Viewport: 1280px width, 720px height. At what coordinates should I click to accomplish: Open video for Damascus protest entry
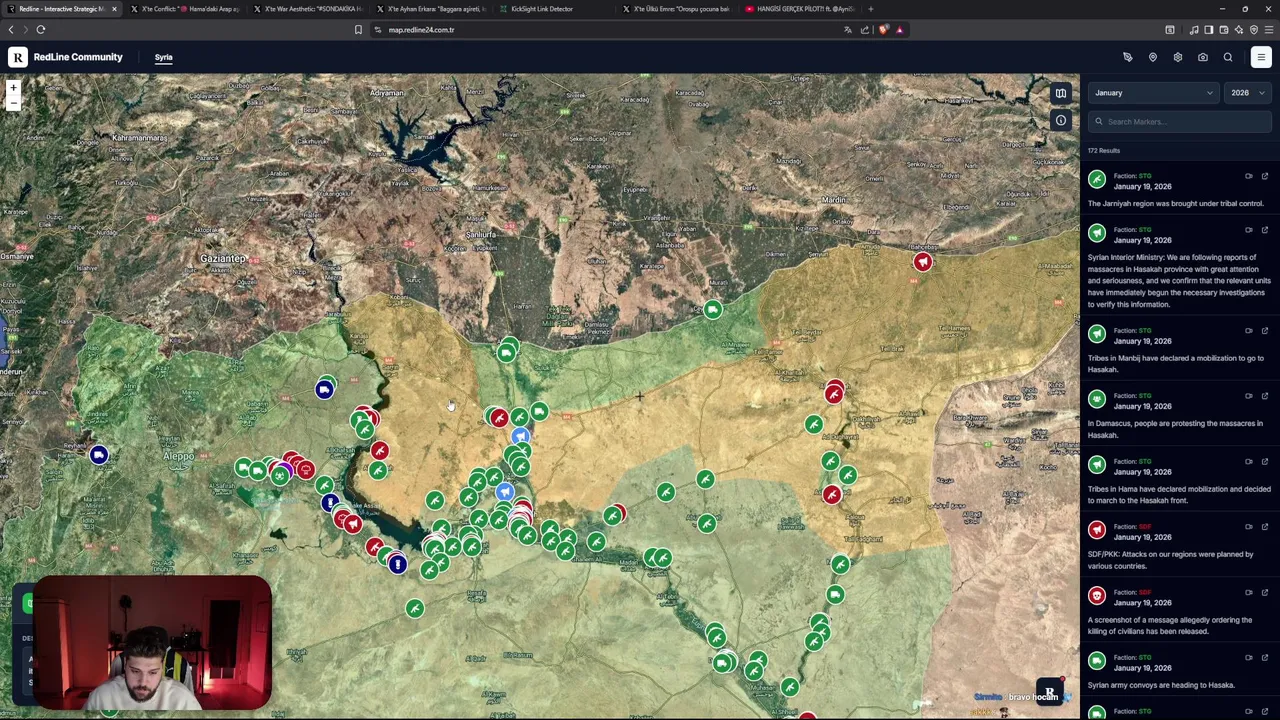[x=1248, y=396]
